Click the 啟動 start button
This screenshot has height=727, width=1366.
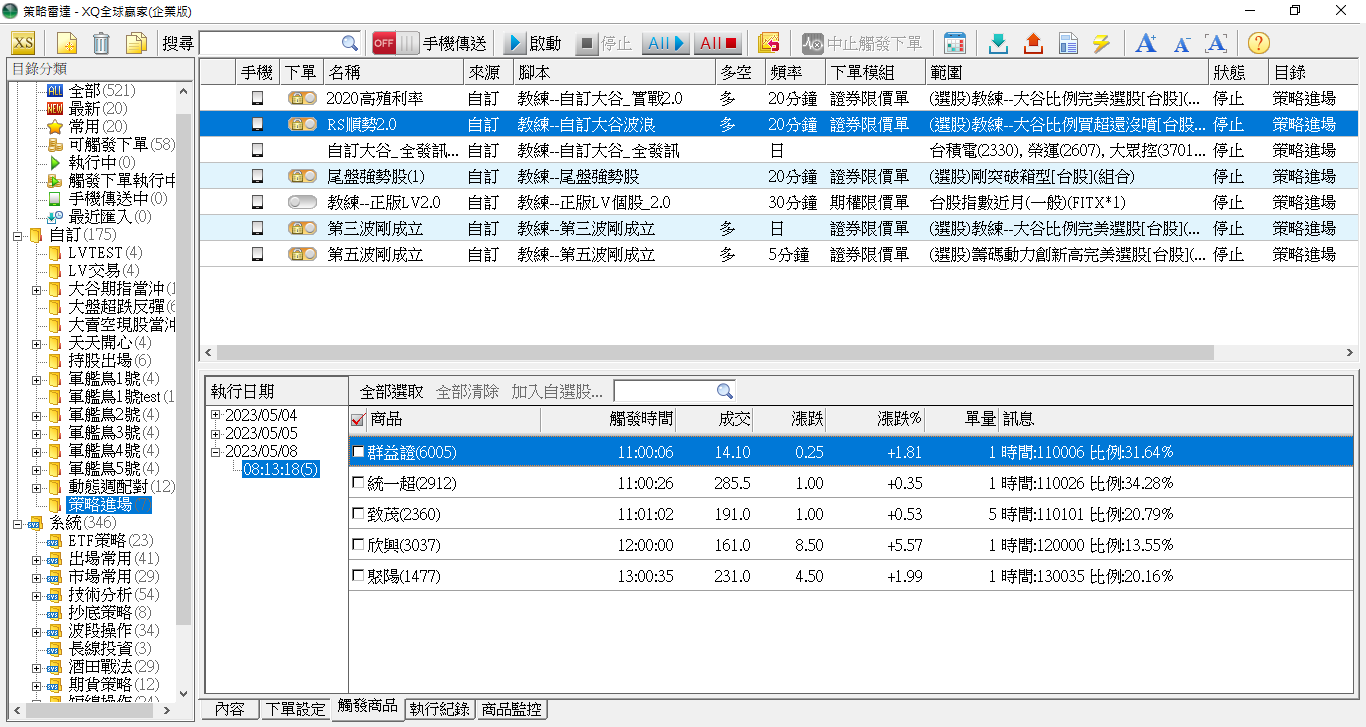pos(533,43)
